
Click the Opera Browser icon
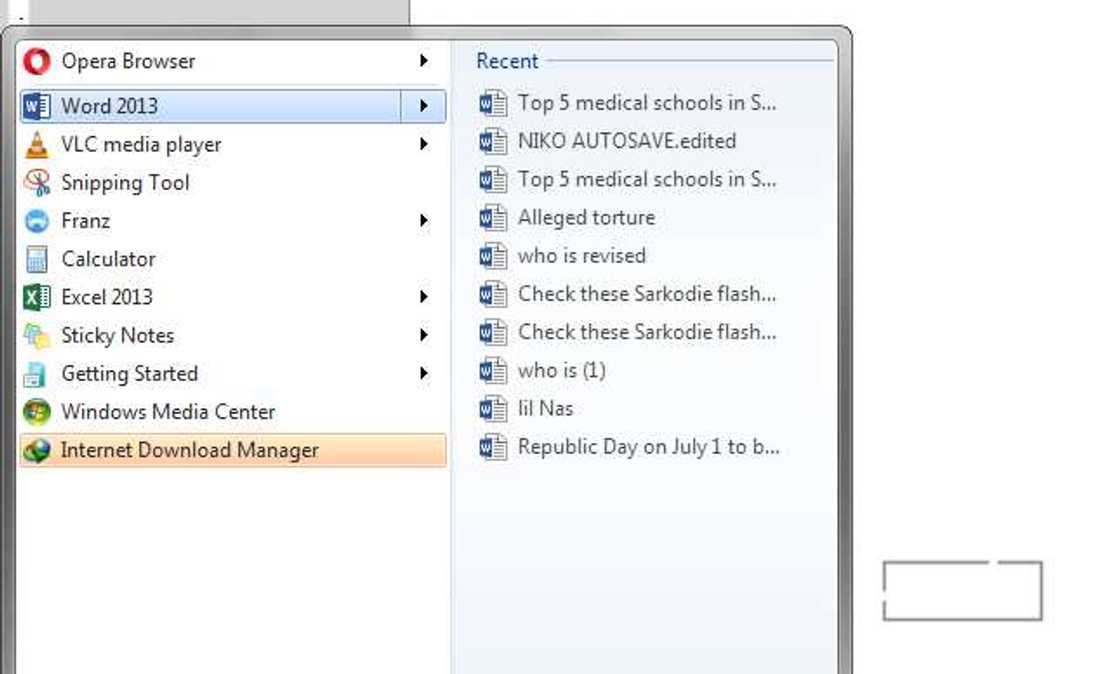pyautogui.click(x=37, y=61)
